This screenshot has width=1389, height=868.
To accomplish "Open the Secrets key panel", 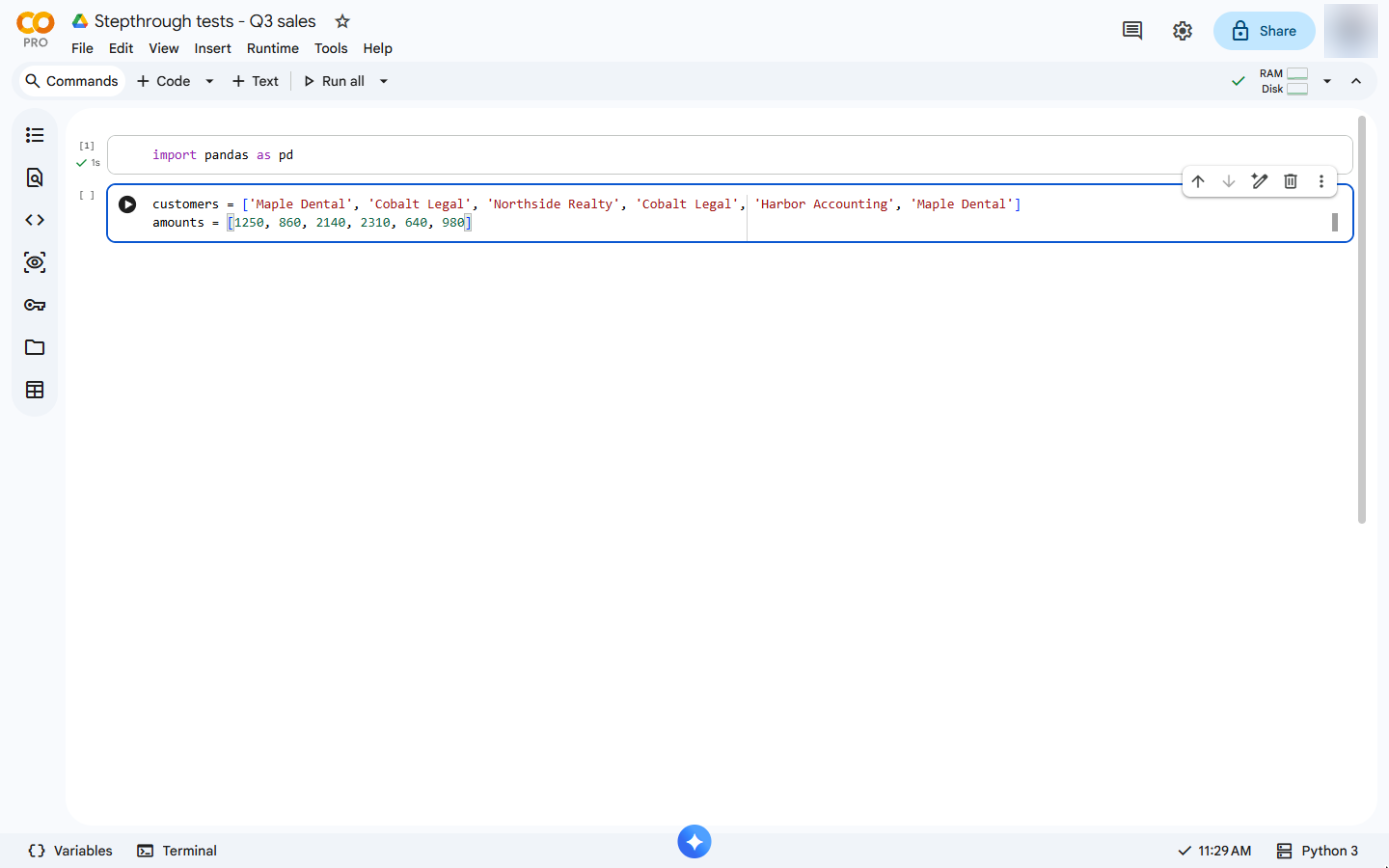I will coord(35,305).
